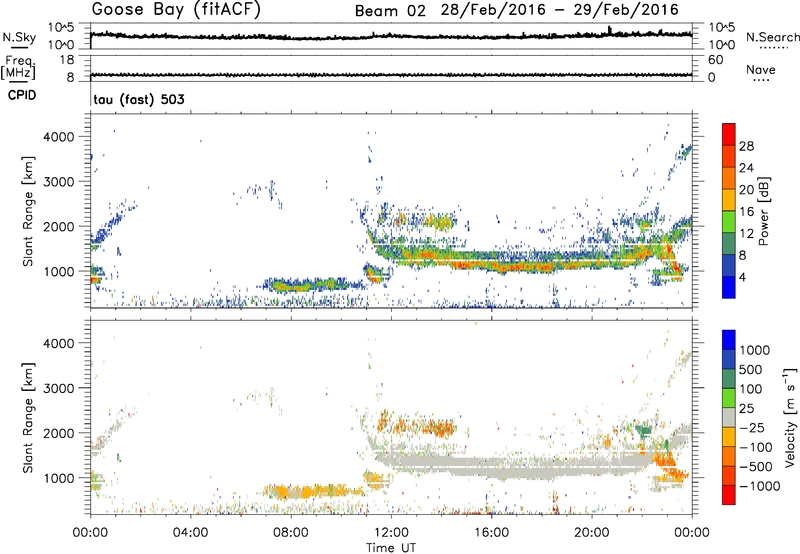Pick the red bottom velocity color segment
The image size is (800, 554).
(x=729, y=495)
